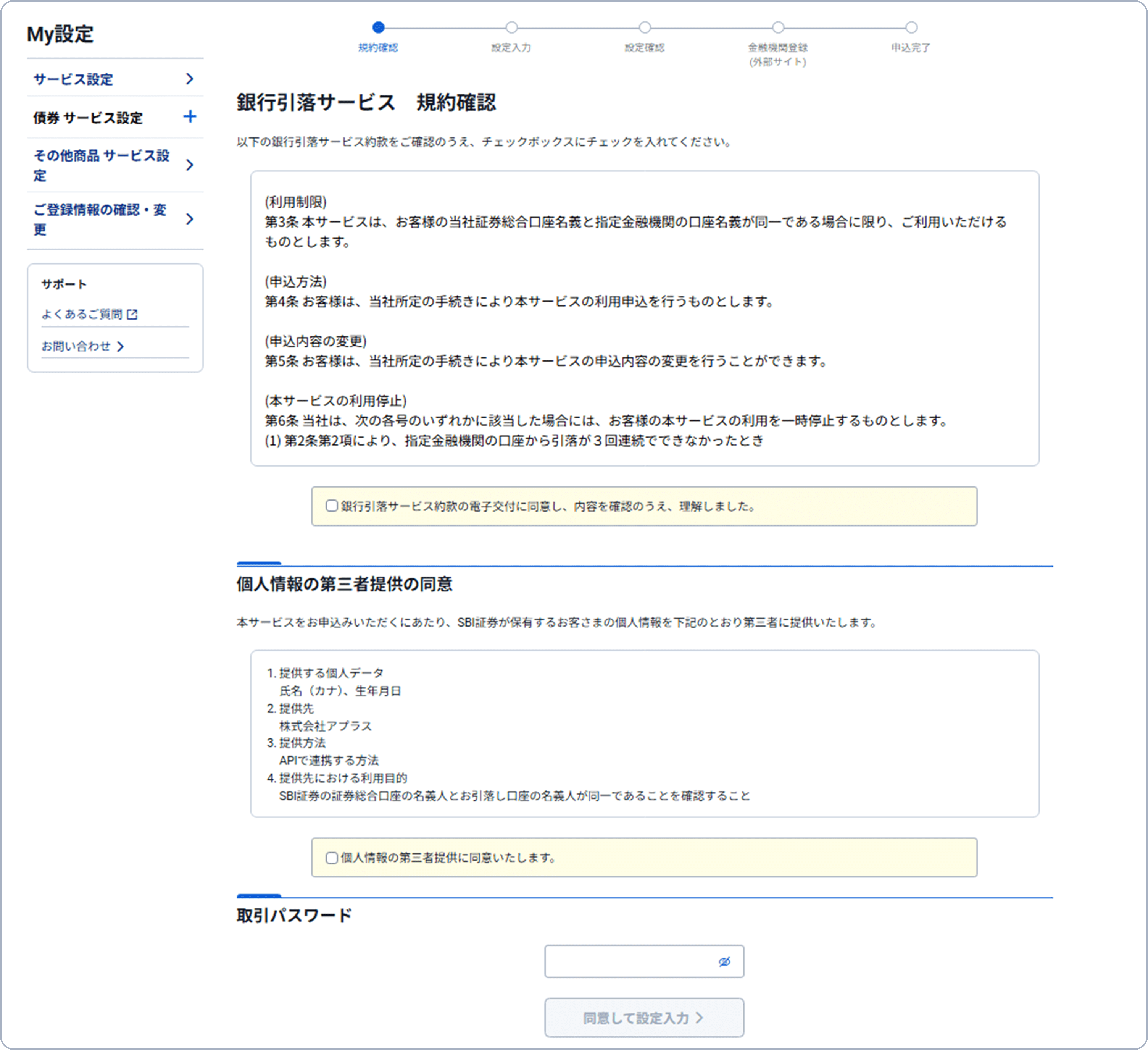The width and height of the screenshot is (1148, 1050).
Task: Click the 申込完了 step circle
Action: (x=911, y=27)
